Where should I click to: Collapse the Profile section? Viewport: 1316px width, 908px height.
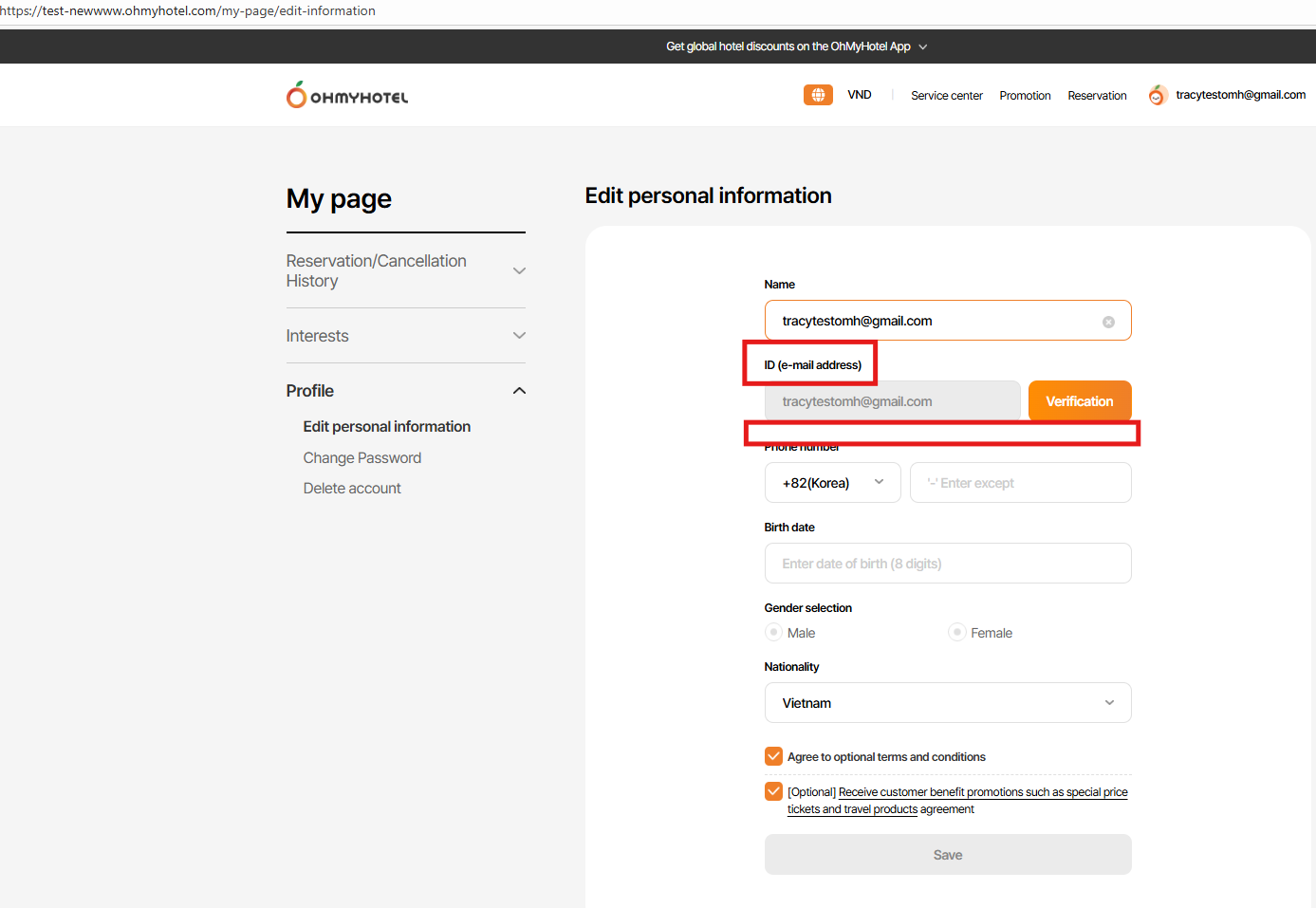pos(519,391)
